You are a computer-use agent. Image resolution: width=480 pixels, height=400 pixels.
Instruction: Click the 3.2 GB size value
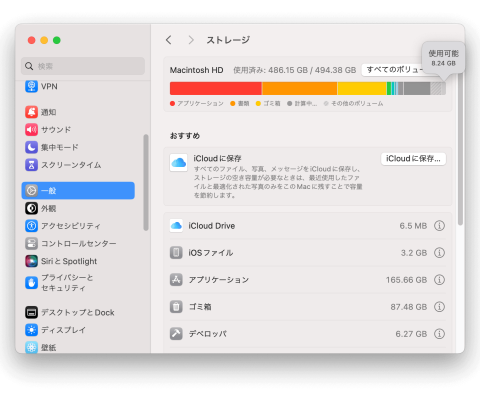pyautogui.click(x=414, y=253)
